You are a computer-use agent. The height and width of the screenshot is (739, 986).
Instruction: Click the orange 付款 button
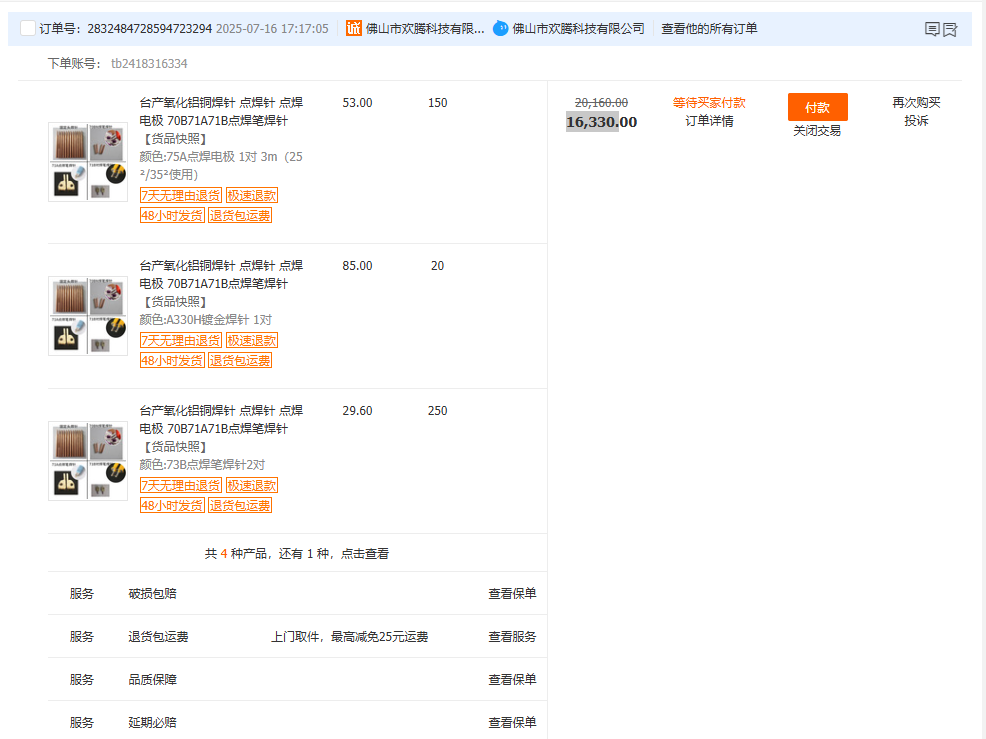[x=817, y=107]
